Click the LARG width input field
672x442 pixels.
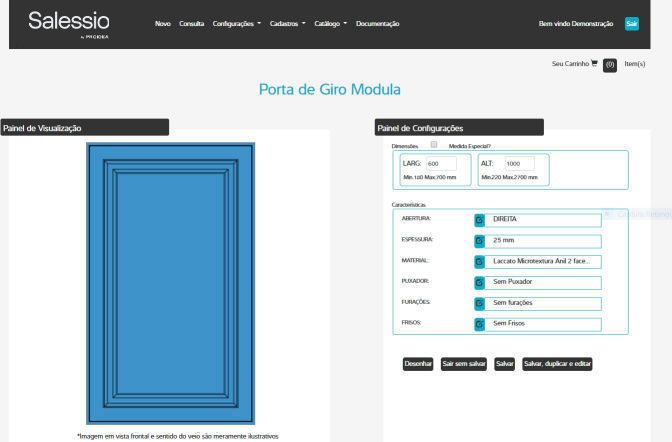pyautogui.click(x=439, y=163)
